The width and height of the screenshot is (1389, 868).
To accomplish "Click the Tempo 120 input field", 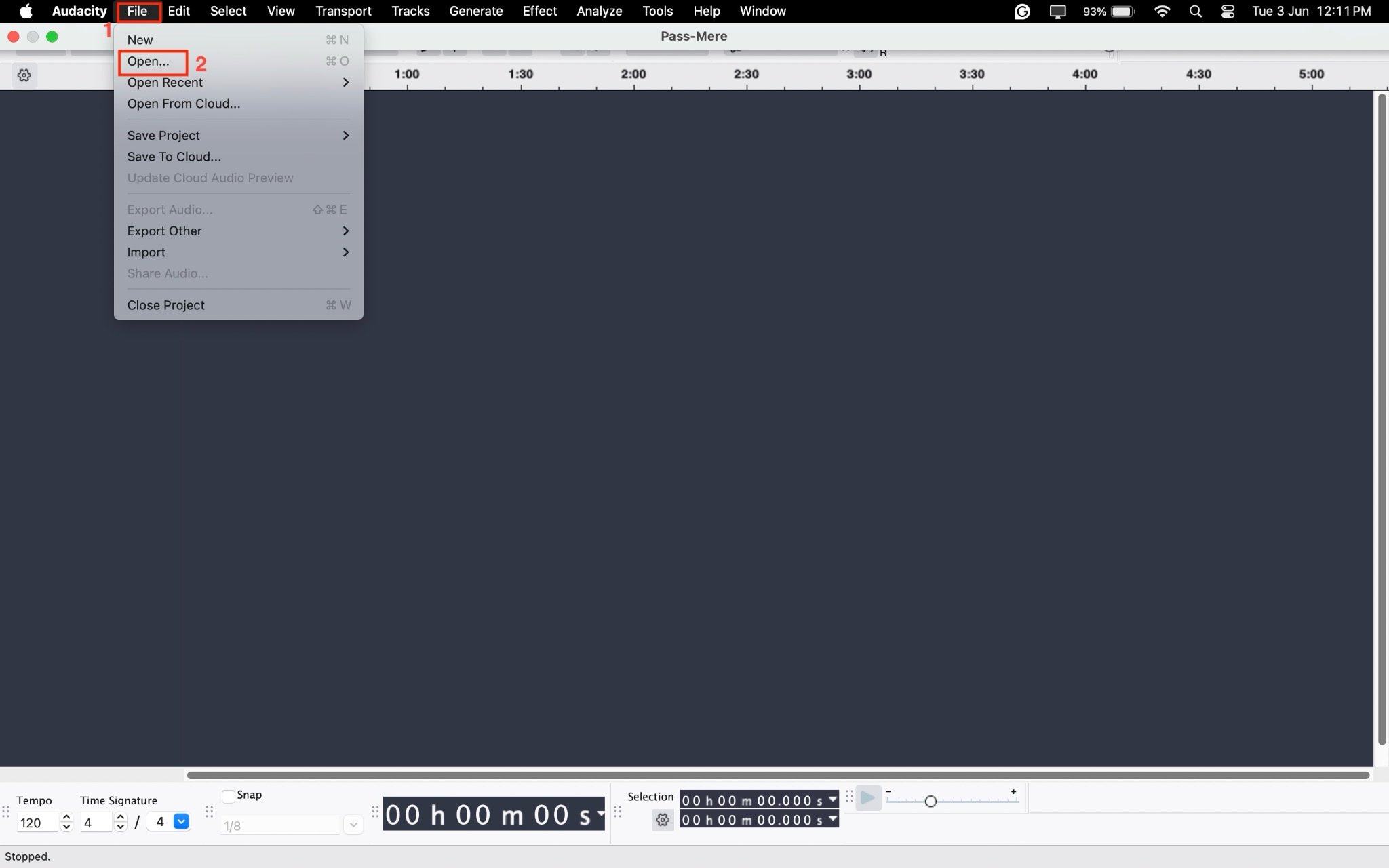I will point(38,823).
